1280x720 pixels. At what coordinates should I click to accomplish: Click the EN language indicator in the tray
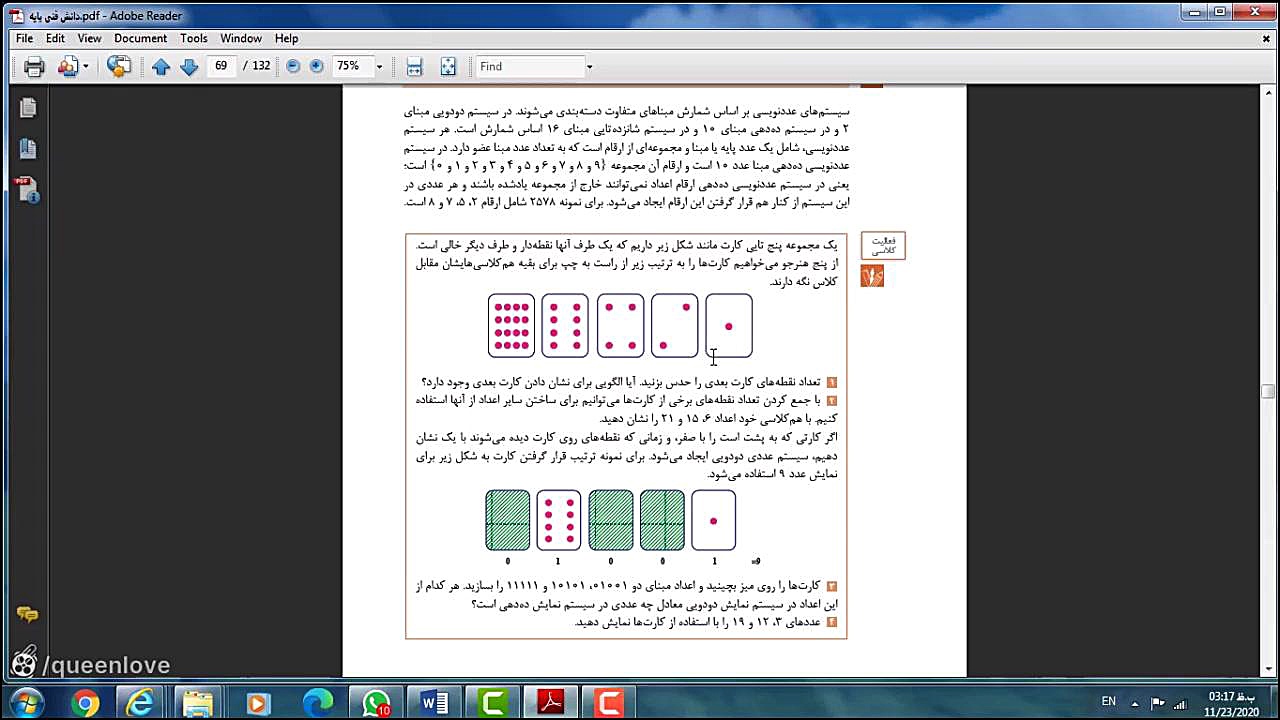pyautogui.click(x=1108, y=702)
